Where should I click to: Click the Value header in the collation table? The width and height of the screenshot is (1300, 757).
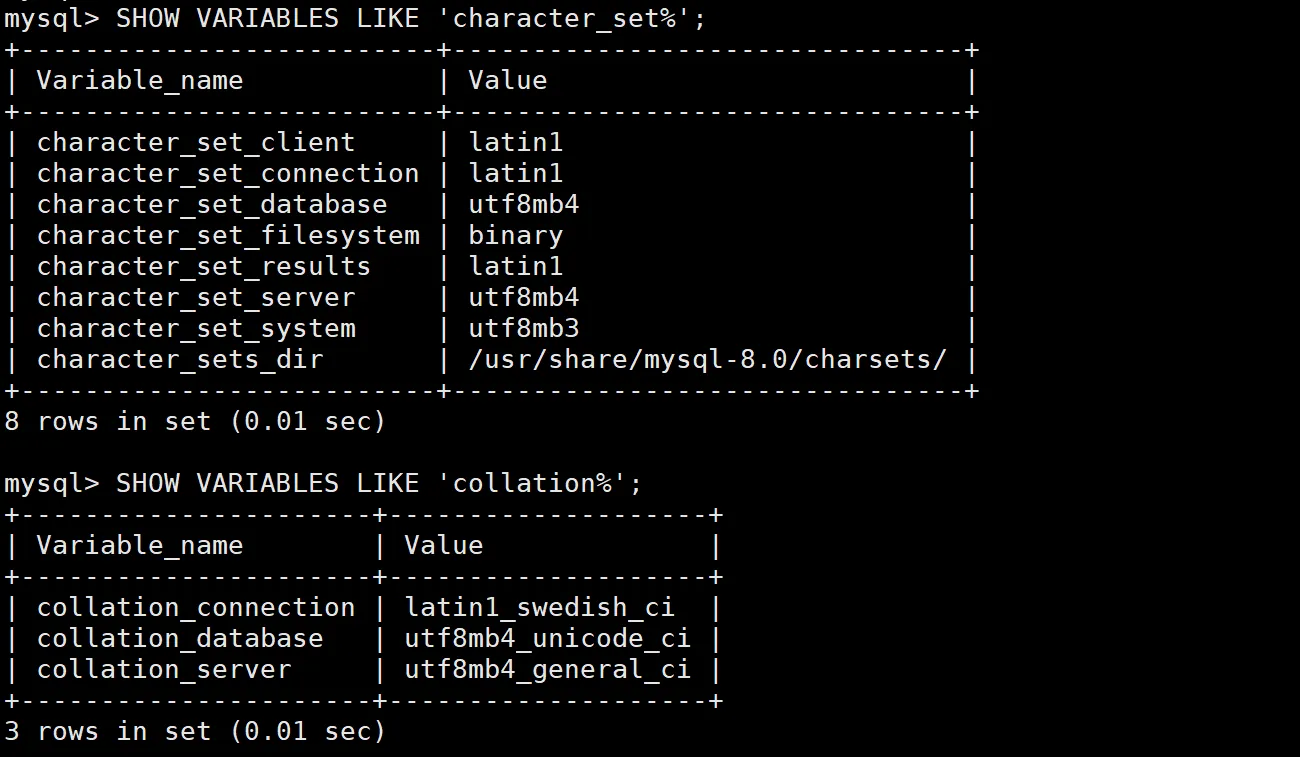tap(444, 545)
